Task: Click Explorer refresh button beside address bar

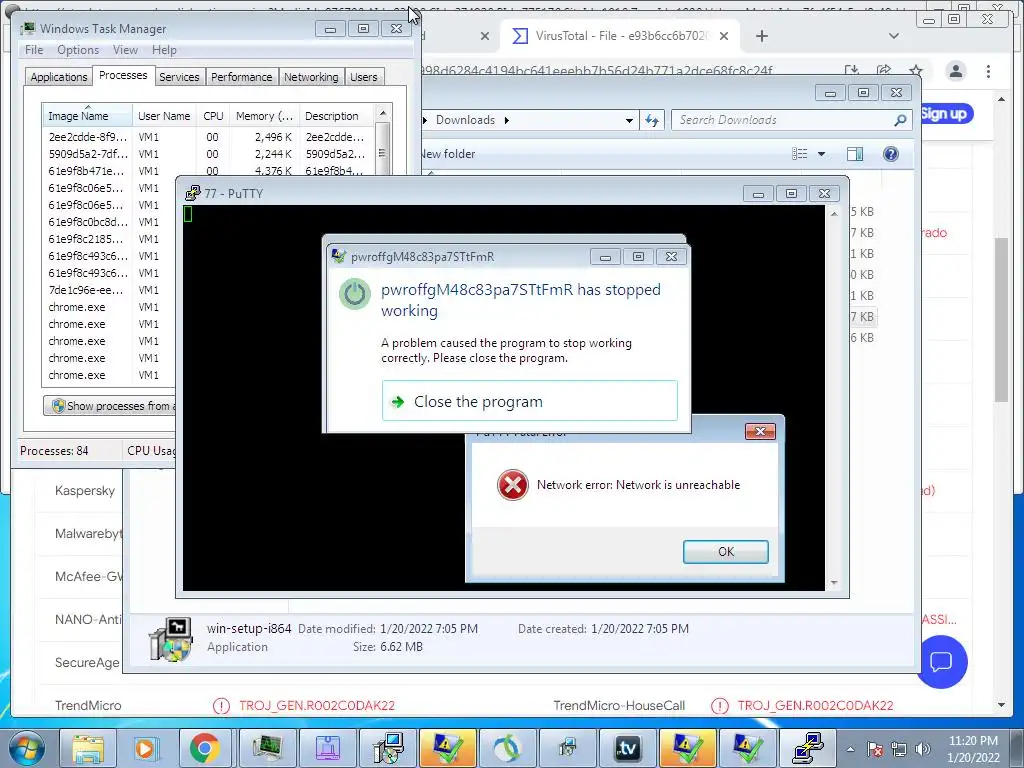Action: tap(652, 120)
